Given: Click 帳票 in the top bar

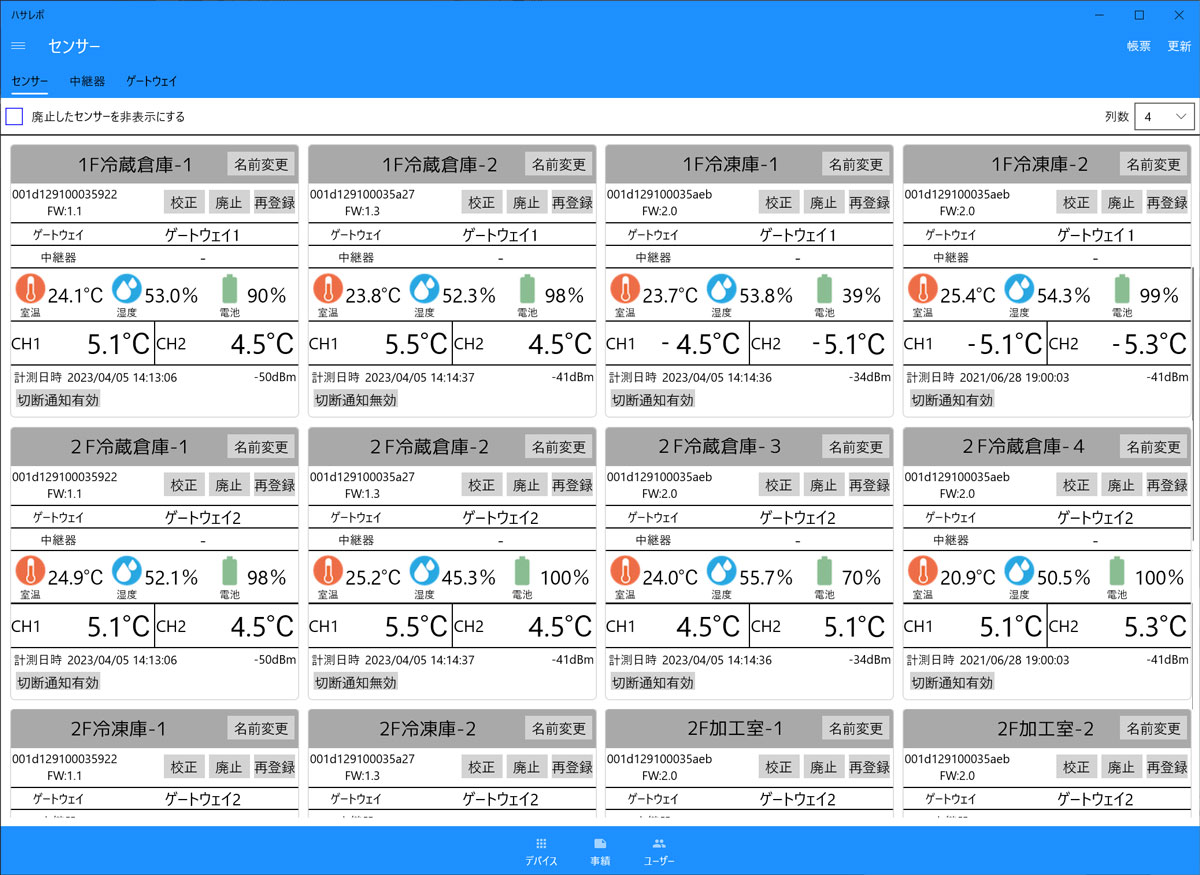Looking at the screenshot, I should click(1138, 46).
